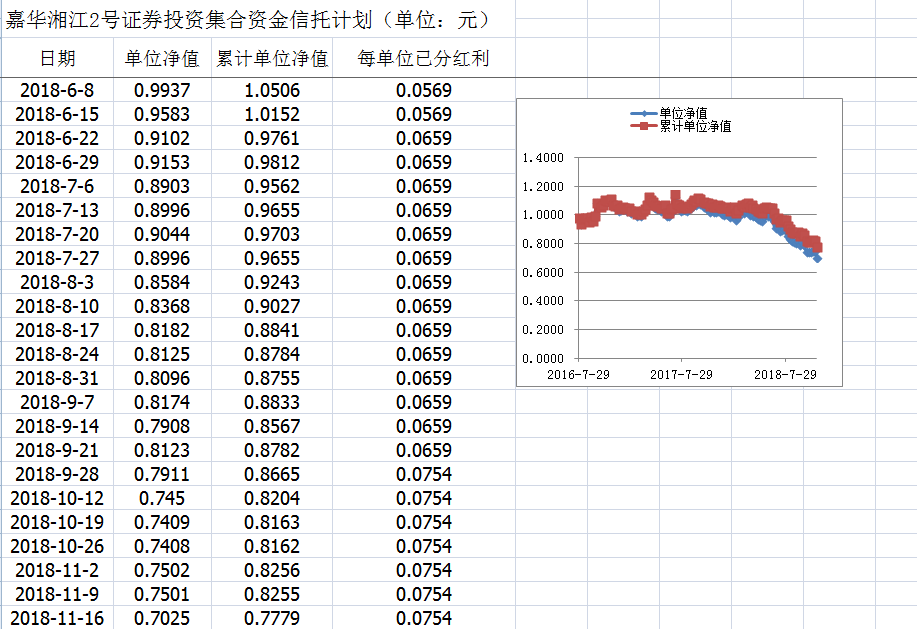This screenshot has height=629, width=917.
Task: Click the 累计单位净值 legend entry in chart
Action: [x=681, y=126]
